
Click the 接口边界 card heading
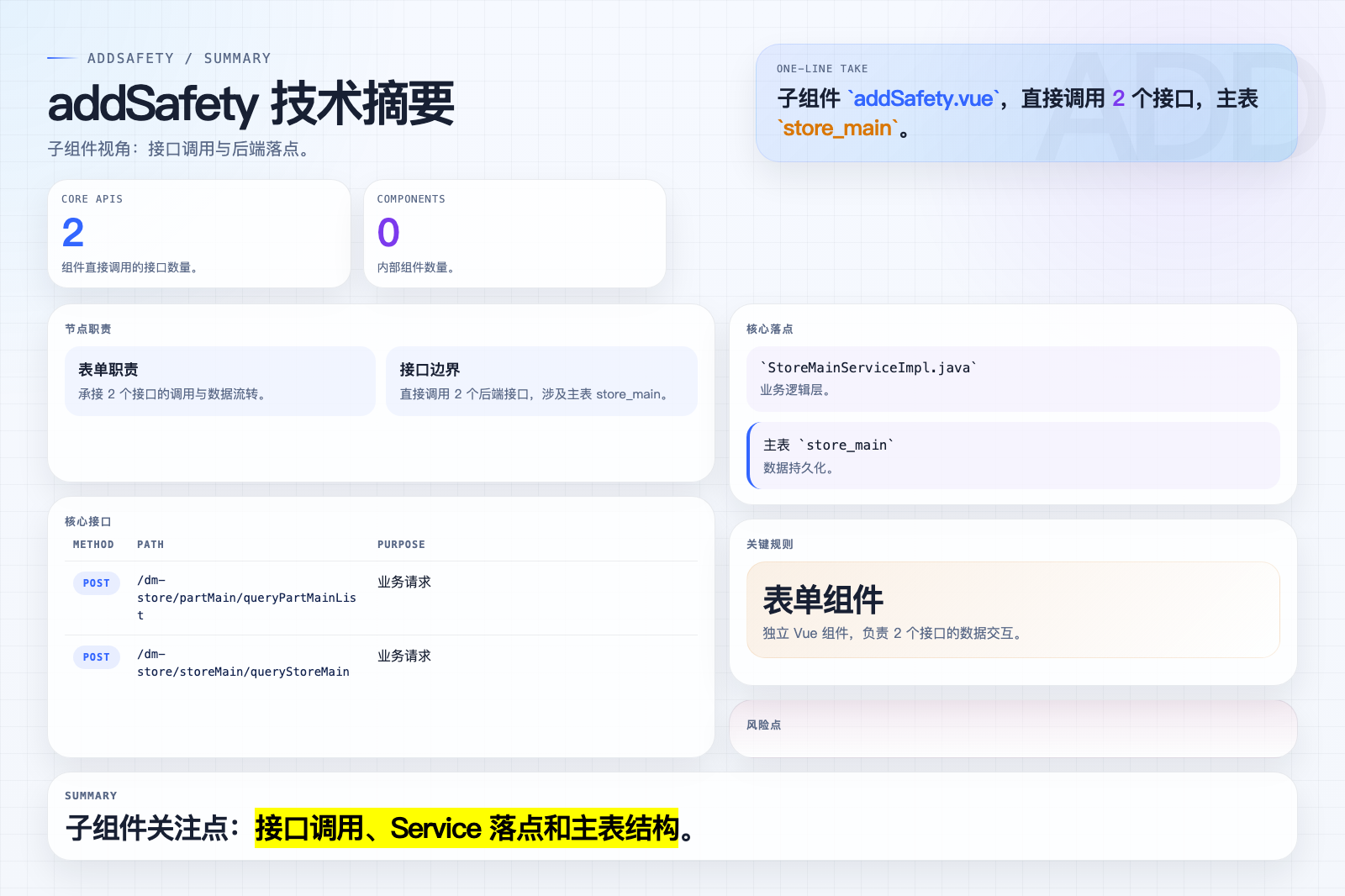[x=430, y=370]
